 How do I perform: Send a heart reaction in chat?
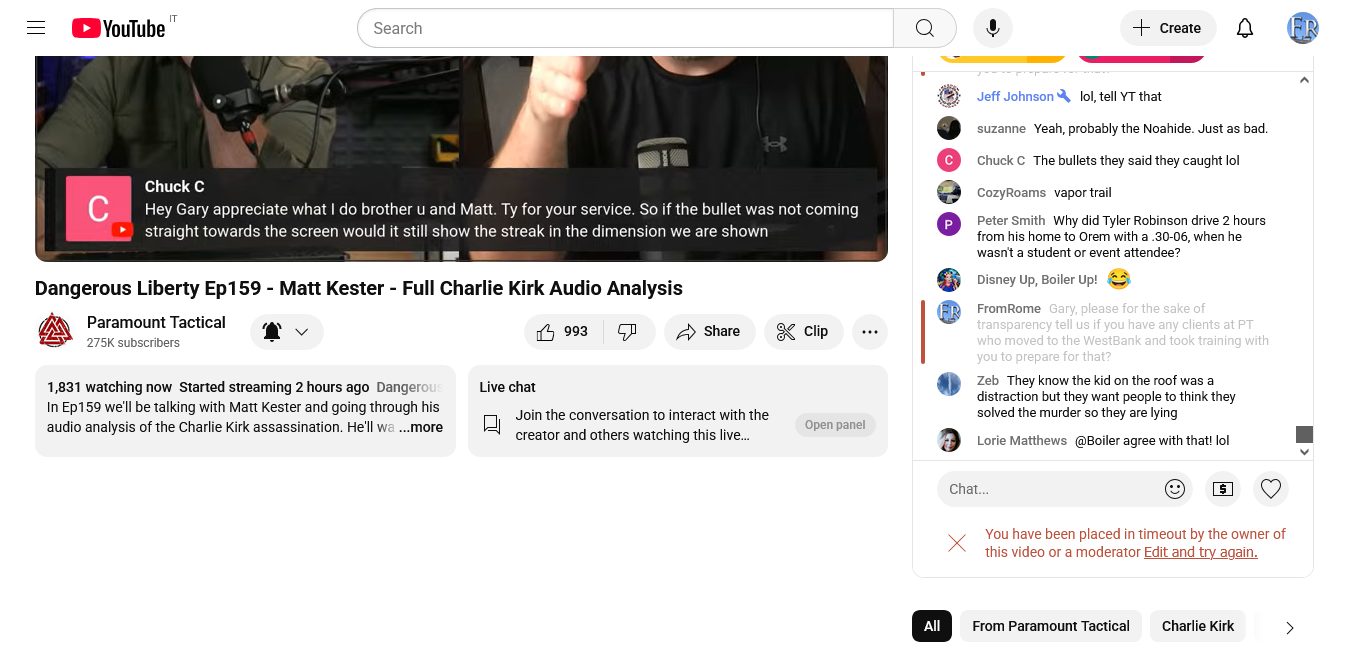click(x=1270, y=489)
